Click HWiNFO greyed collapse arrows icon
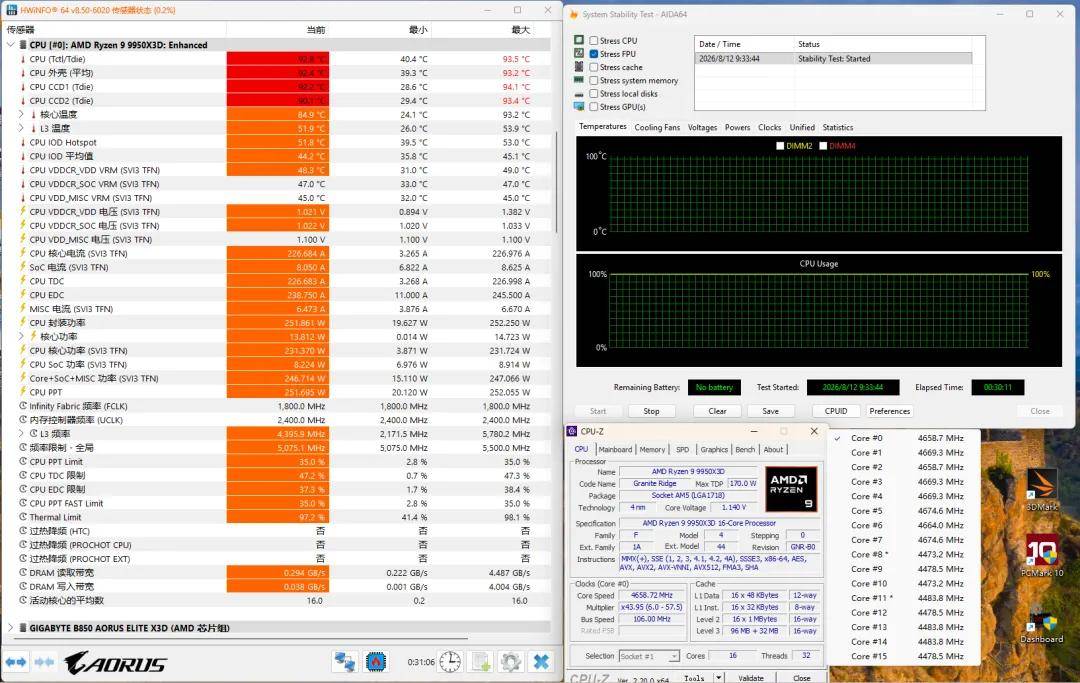Viewport: 1080px width, 683px height. 44,662
